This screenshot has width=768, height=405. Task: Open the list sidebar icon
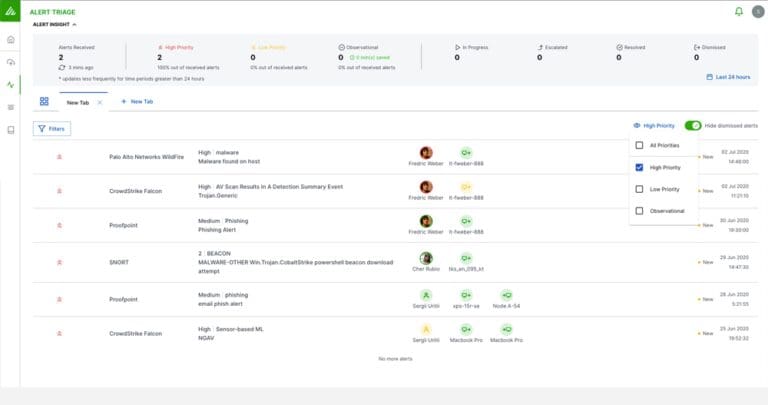[x=10, y=107]
